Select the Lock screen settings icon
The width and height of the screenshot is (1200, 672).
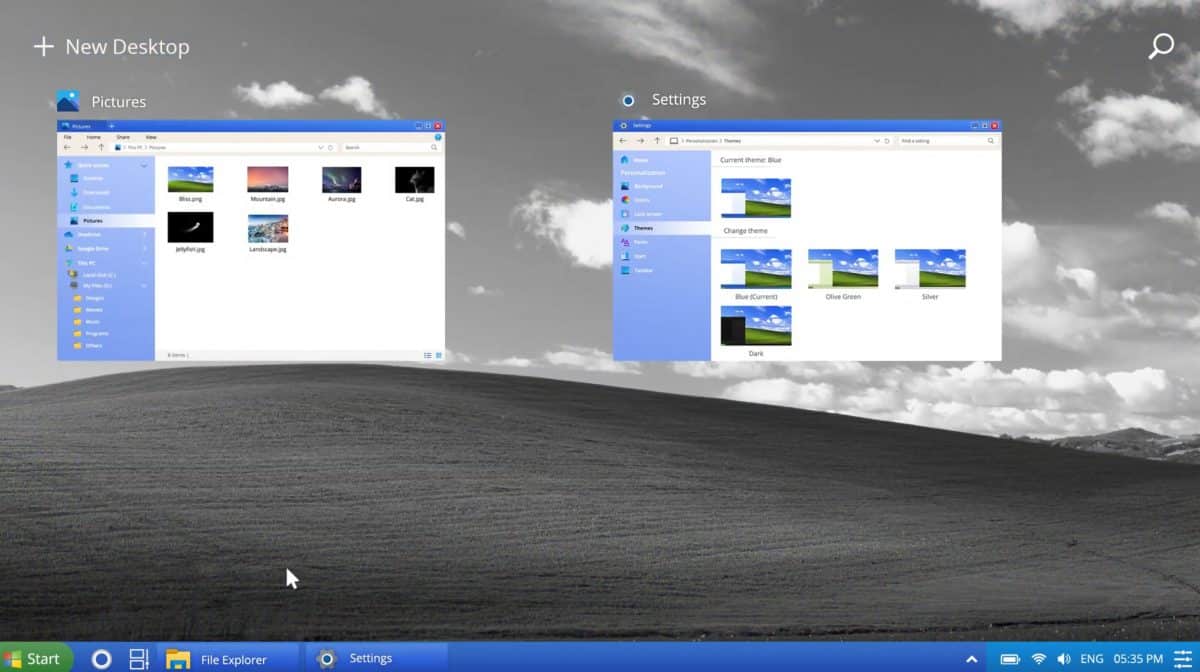tap(626, 213)
